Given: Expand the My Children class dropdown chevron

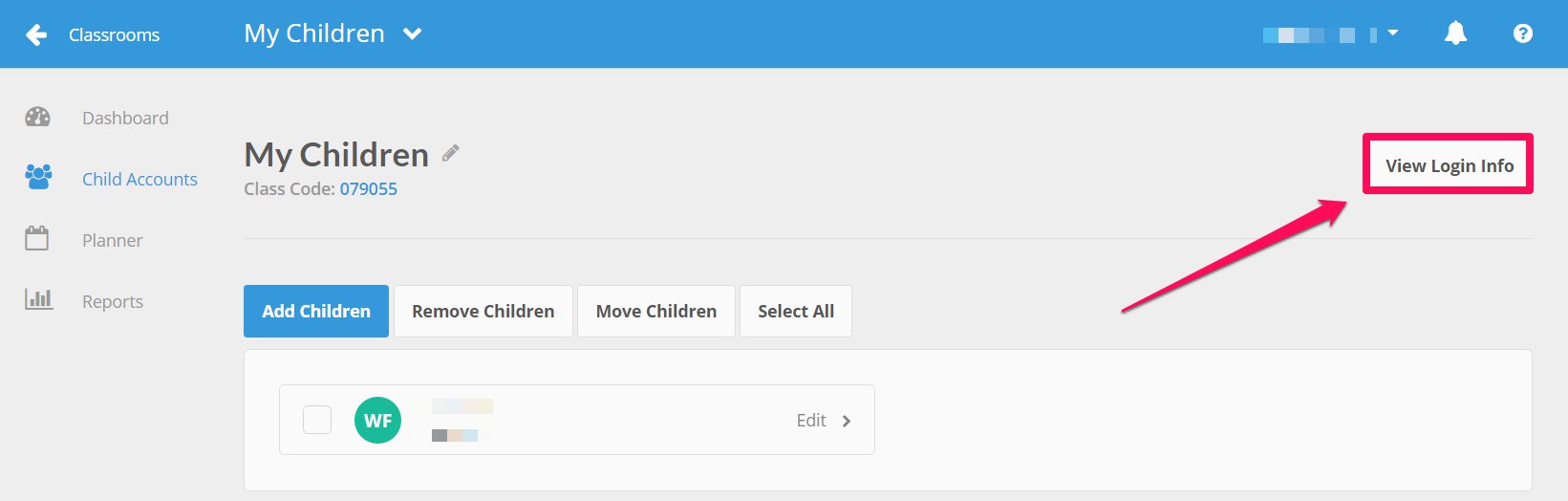Looking at the screenshot, I should [412, 33].
